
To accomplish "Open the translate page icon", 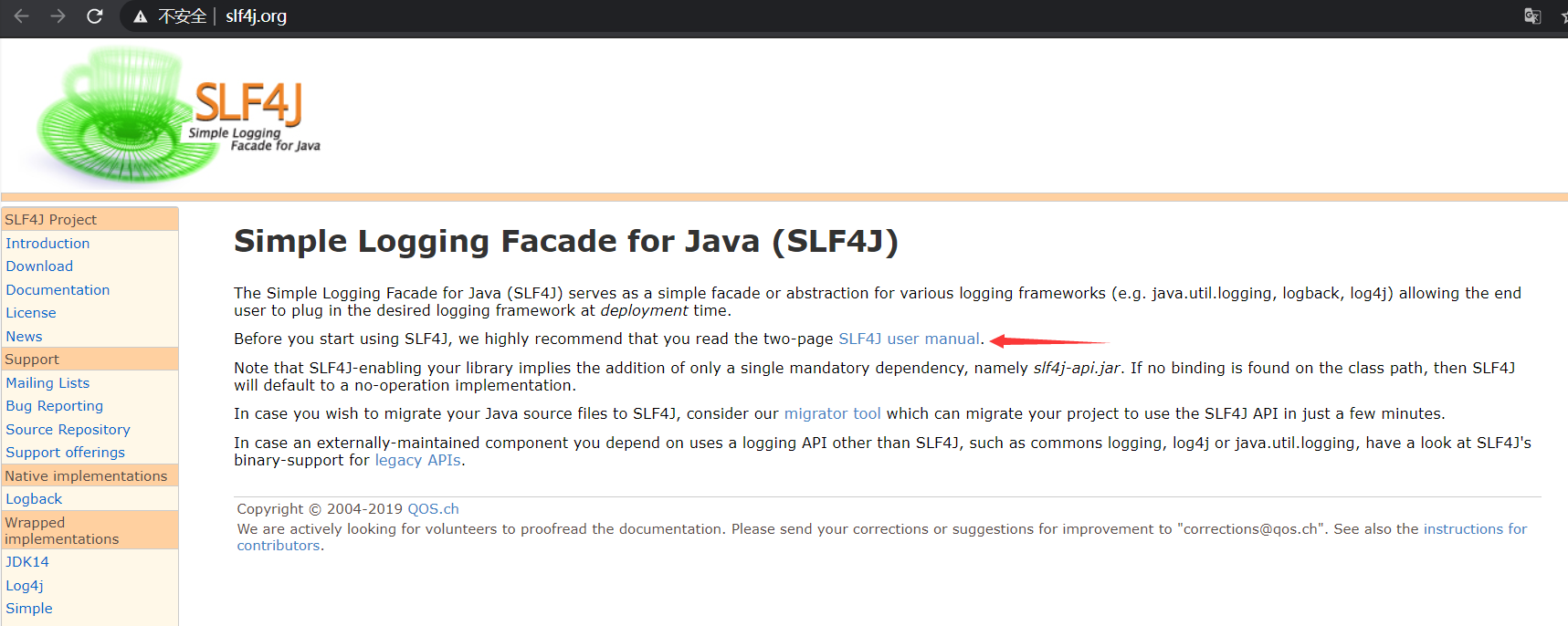I will (x=1532, y=16).
